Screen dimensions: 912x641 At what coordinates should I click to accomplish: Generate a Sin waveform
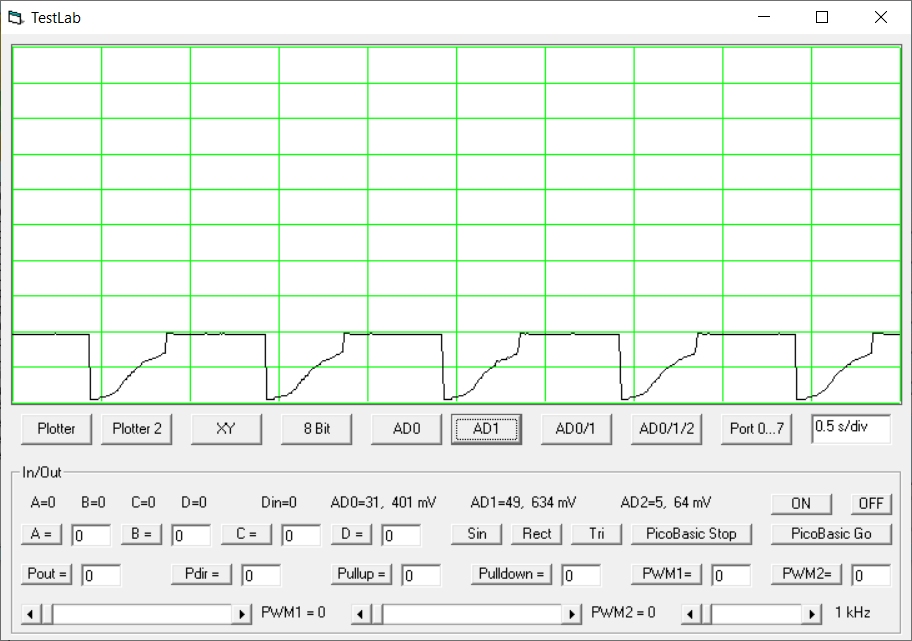click(x=477, y=533)
